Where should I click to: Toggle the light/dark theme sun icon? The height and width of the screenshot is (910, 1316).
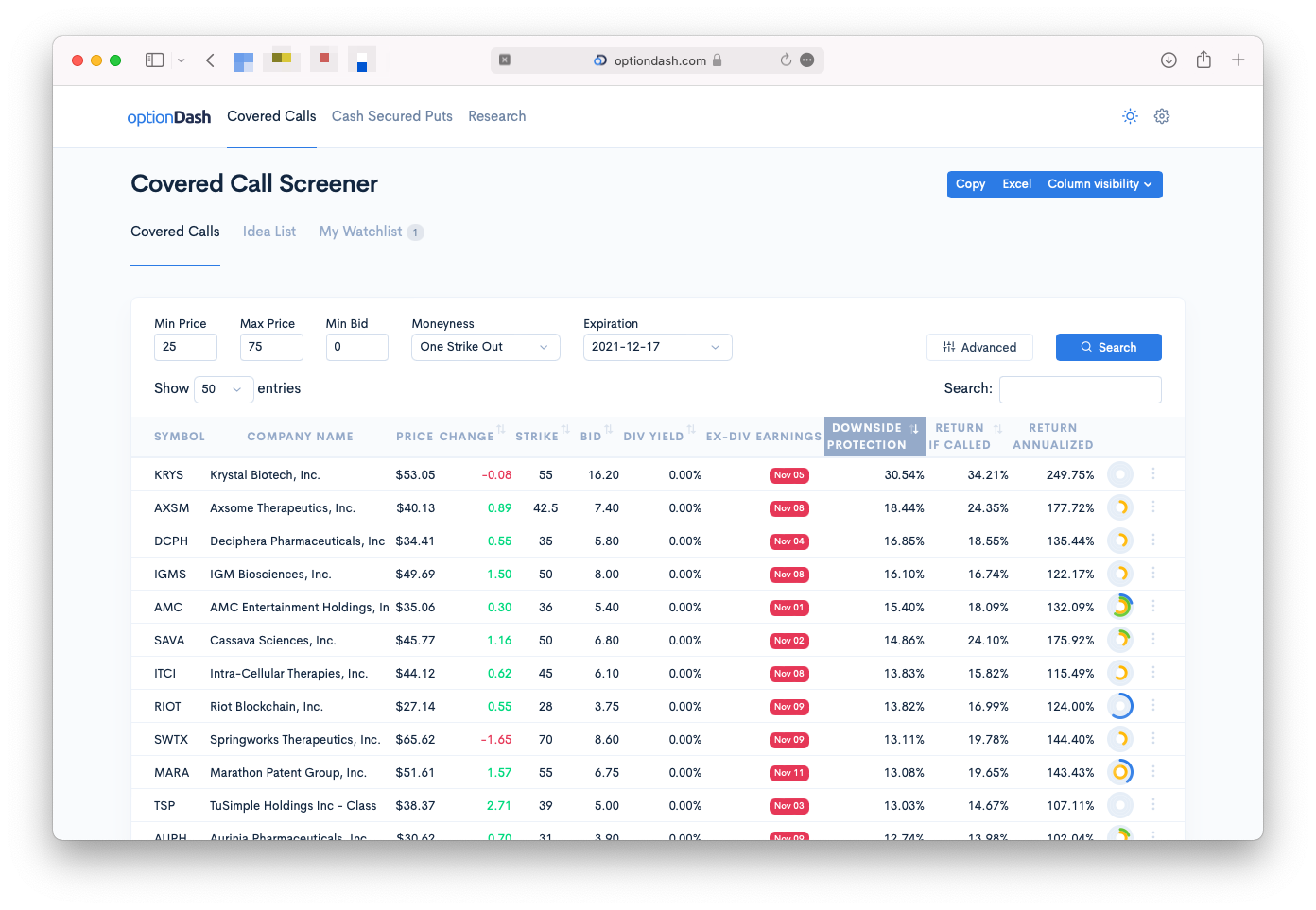click(x=1130, y=116)
